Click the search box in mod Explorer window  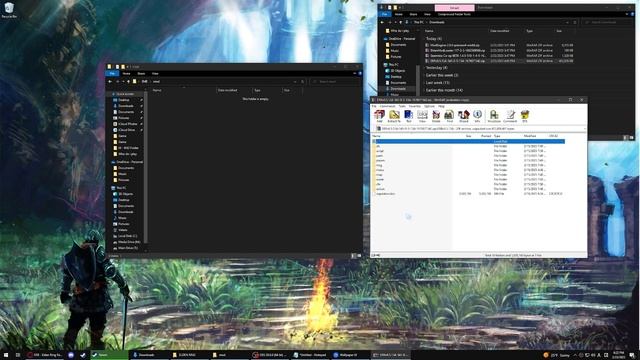(x=335, y=82)
